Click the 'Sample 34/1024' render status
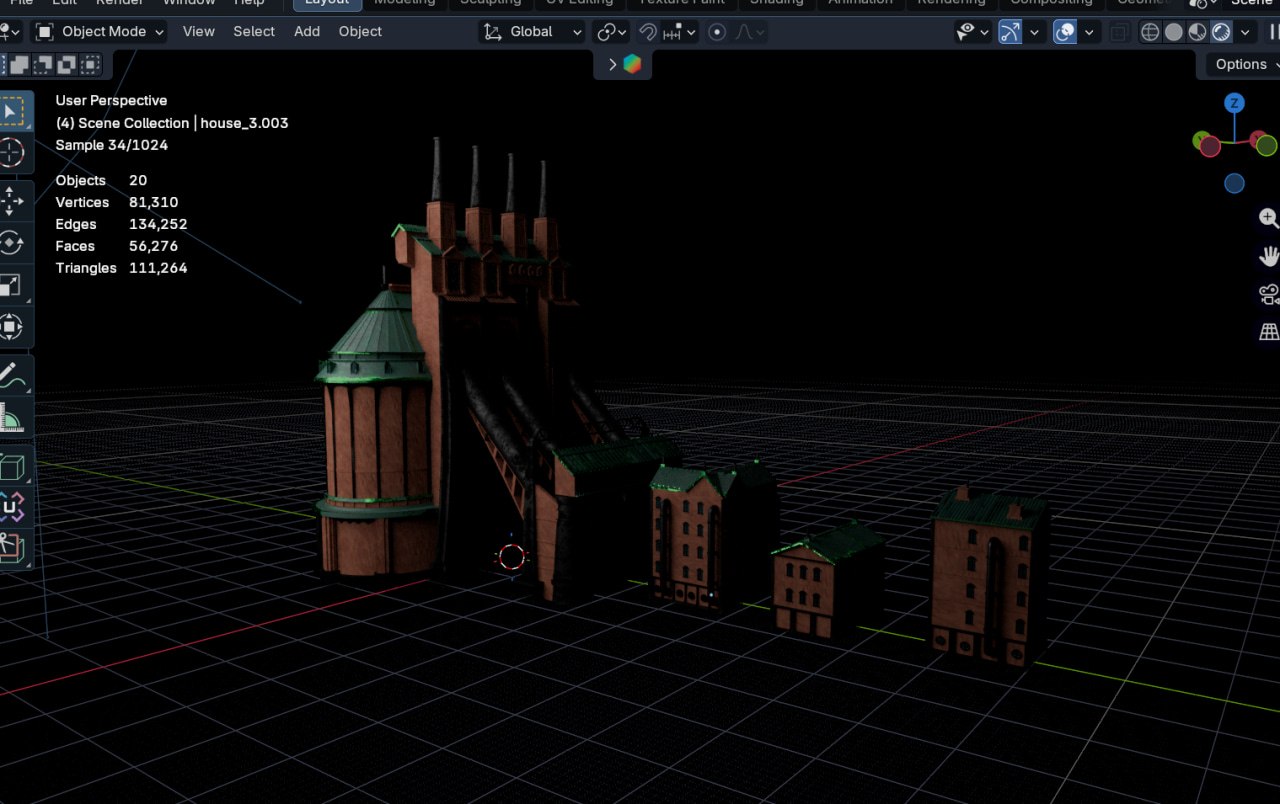Viewport: 1280px width, 804px height. (112, 145)
